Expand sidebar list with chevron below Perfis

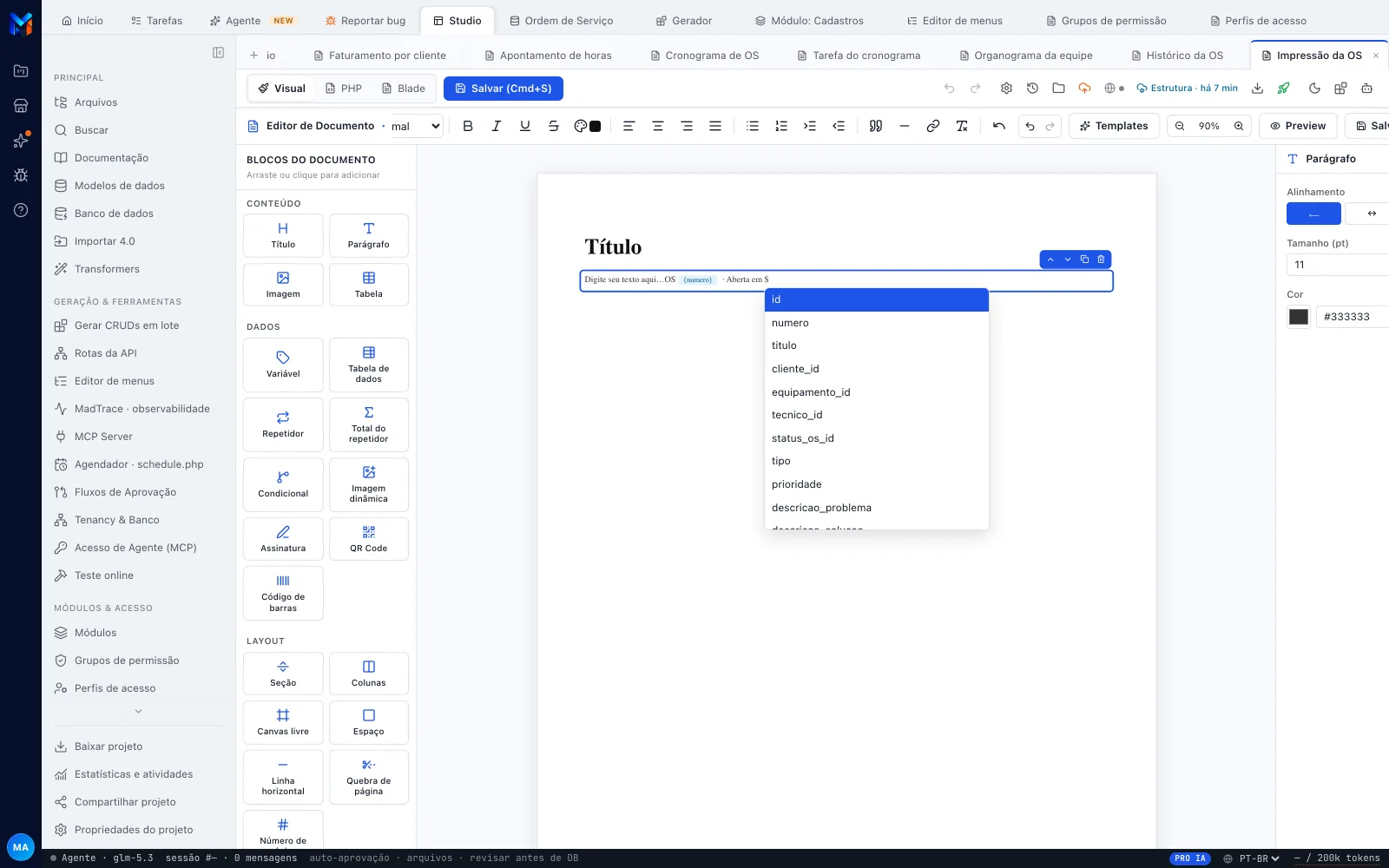138,712
